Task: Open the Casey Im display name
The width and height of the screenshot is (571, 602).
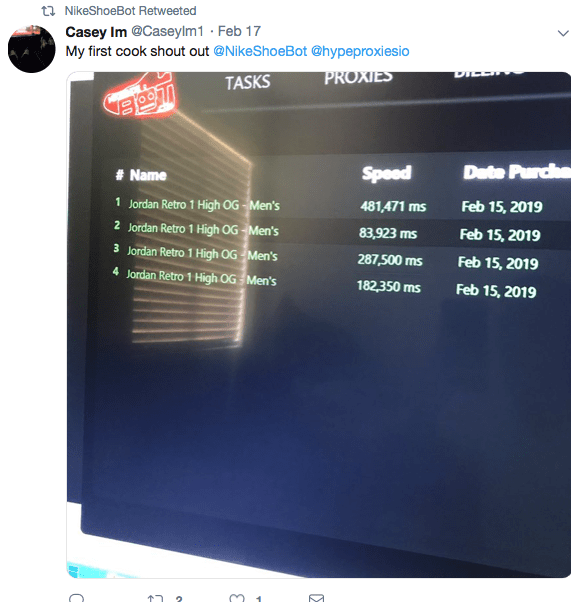Action: 96,32
